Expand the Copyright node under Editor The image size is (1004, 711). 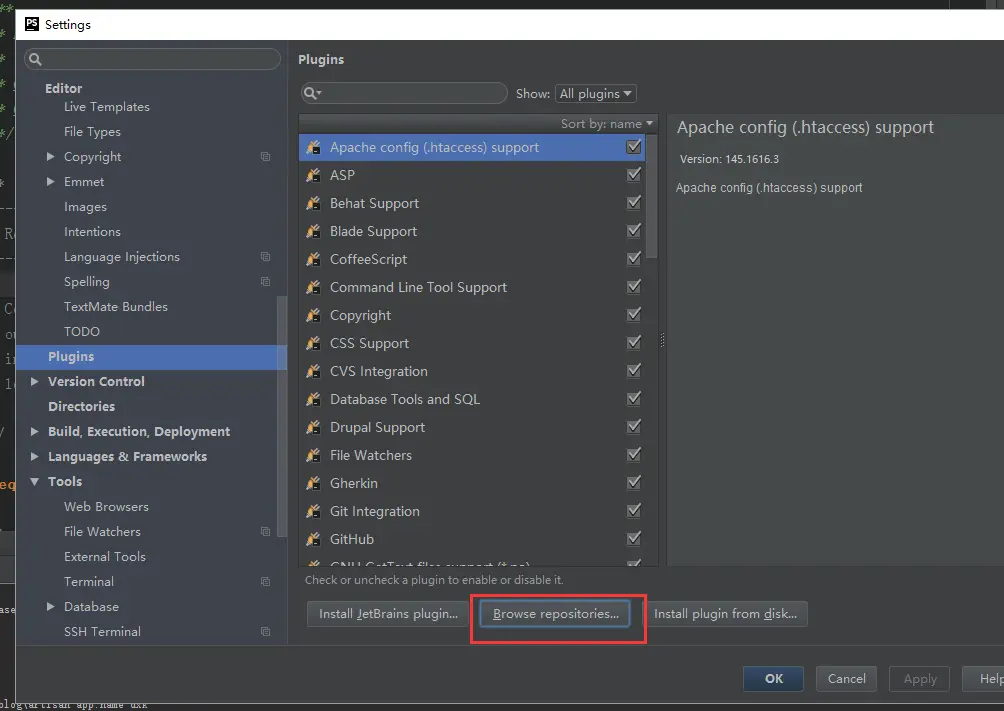click(x=51, y=156)
